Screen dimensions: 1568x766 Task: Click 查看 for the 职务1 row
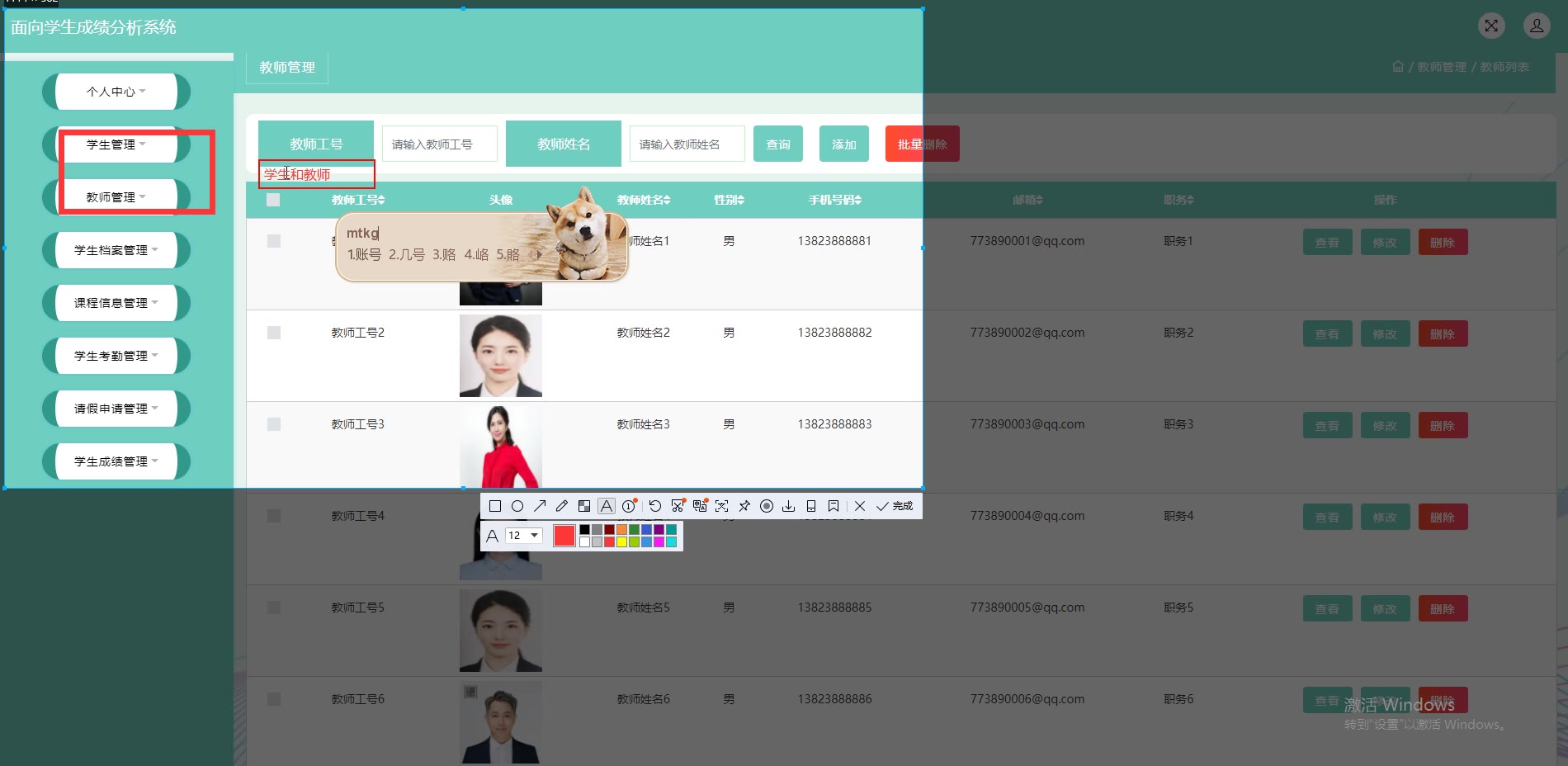tap(1327, 243)
